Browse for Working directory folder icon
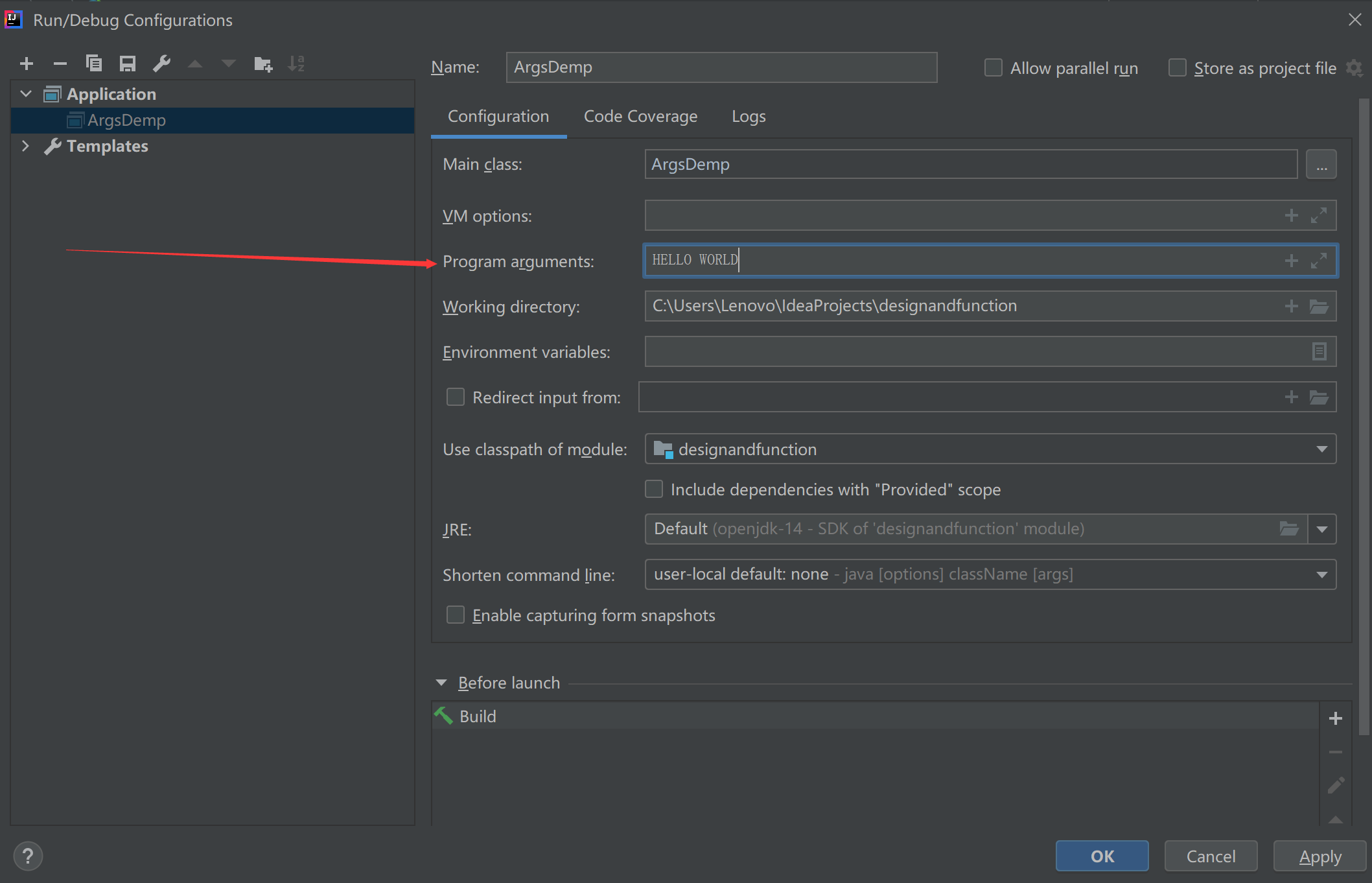 [x=1319, y=306]
